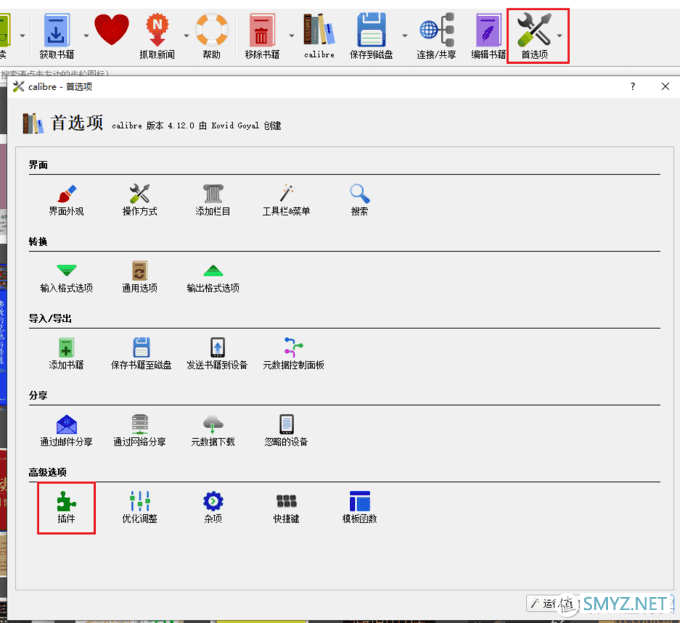
Task: Open 保存书籍至磁盘 settings
Action: (141, 354)
